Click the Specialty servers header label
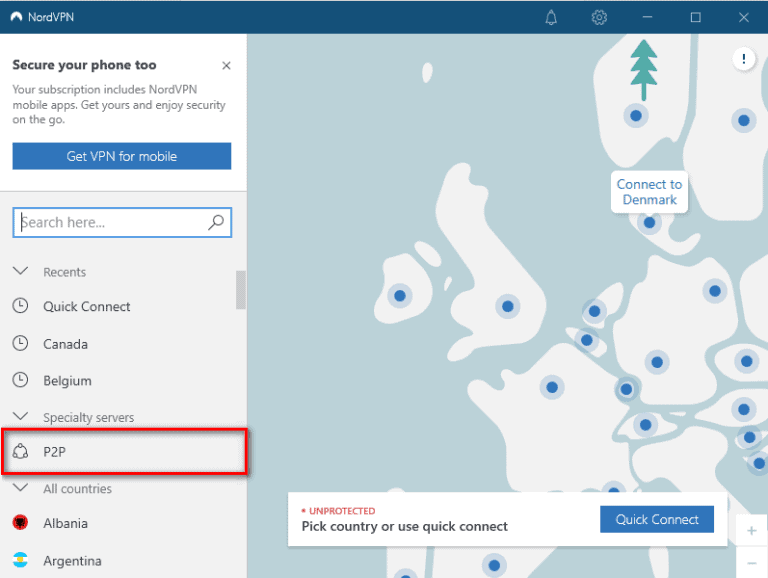This screenshot has height=578, width=768. tap(89, 417)
